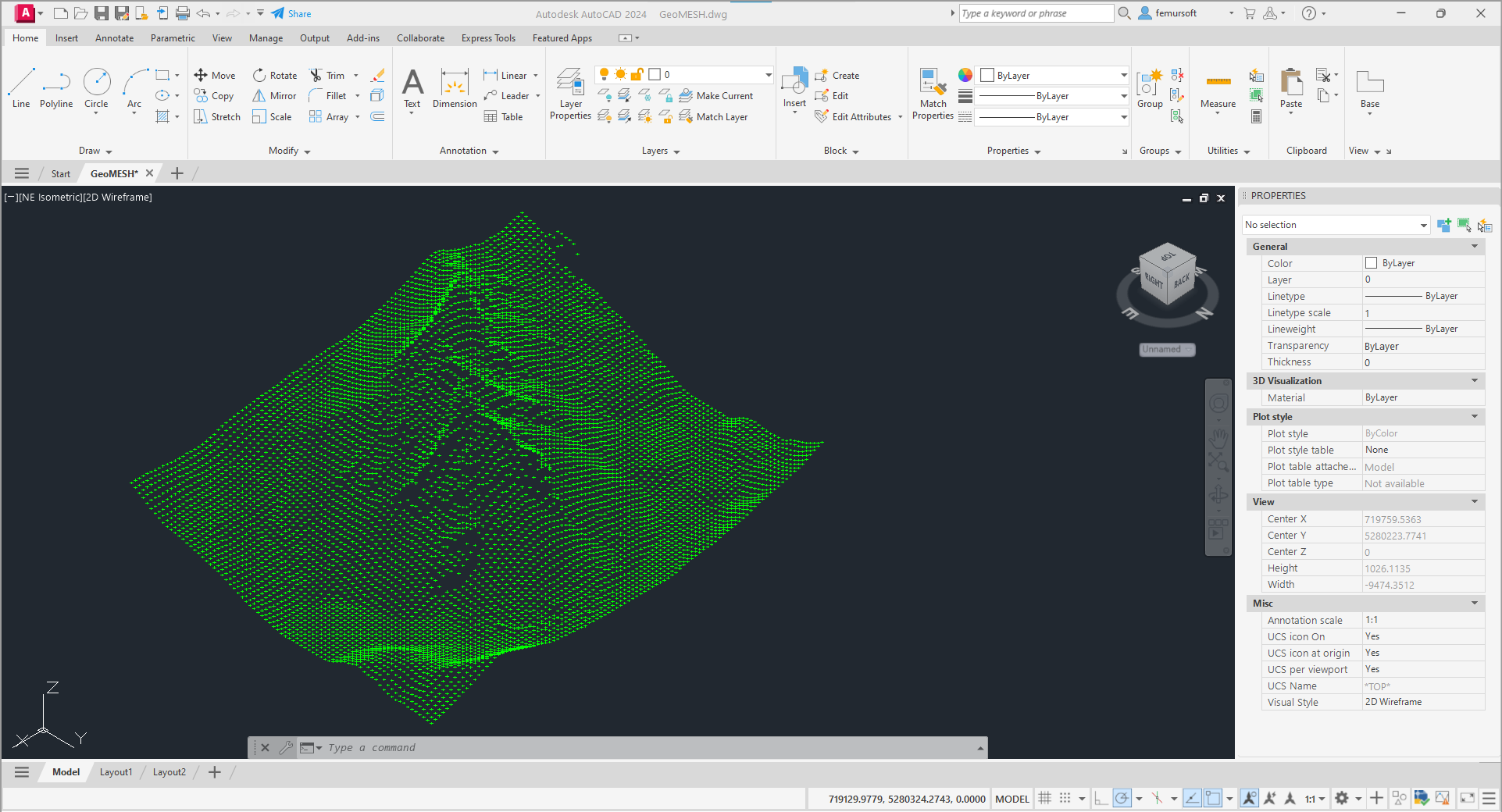Collapse the General section in Properties
This screenshot has height=812, width=1502.
1474,247
